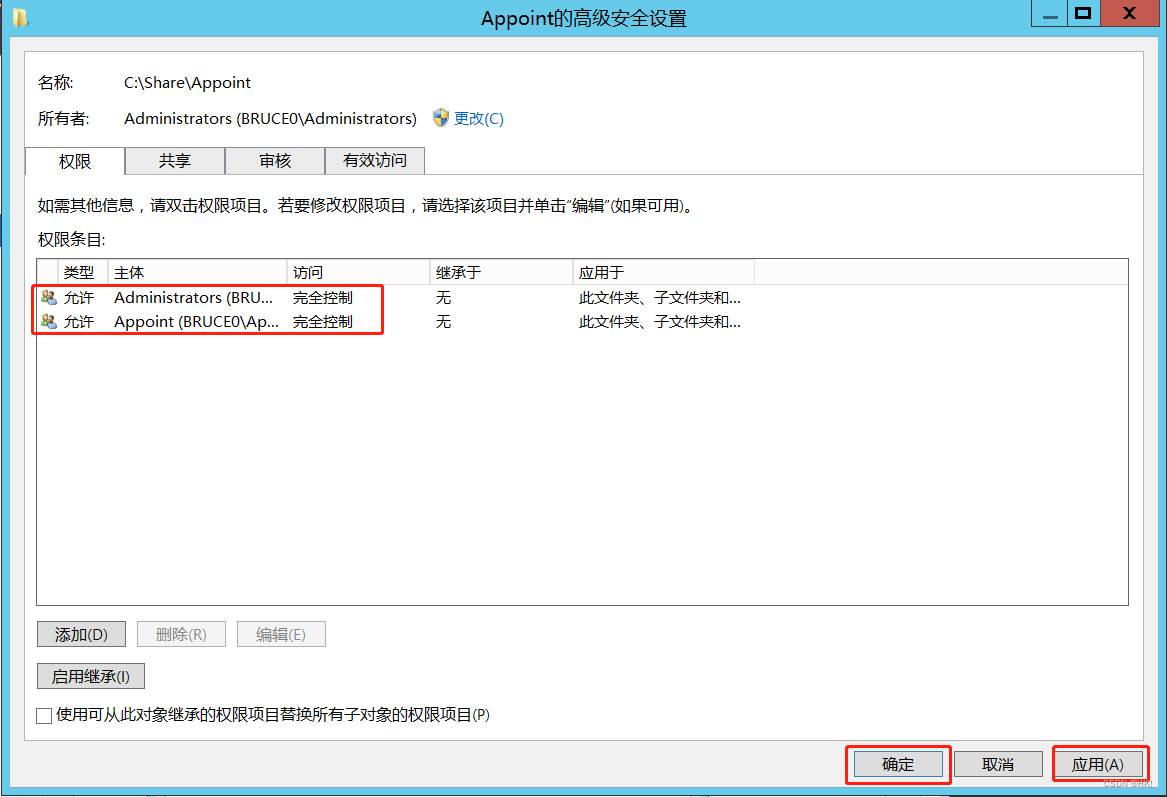Image resolution: width=1167 pixels, height=797 pixels.
Task: Maximize the Appoint security settings window
Action: coord(1084,13)
